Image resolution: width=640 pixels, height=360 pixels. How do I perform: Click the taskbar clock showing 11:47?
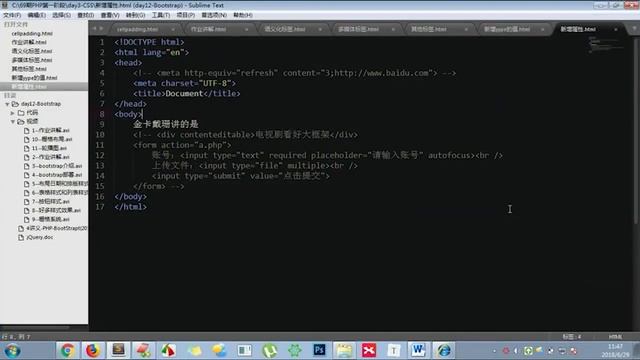[615, 347]
